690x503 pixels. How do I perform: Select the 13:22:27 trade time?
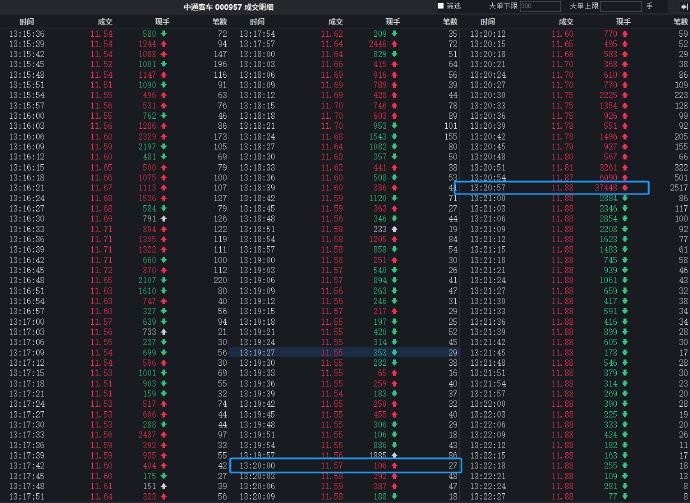pos(488,496)
